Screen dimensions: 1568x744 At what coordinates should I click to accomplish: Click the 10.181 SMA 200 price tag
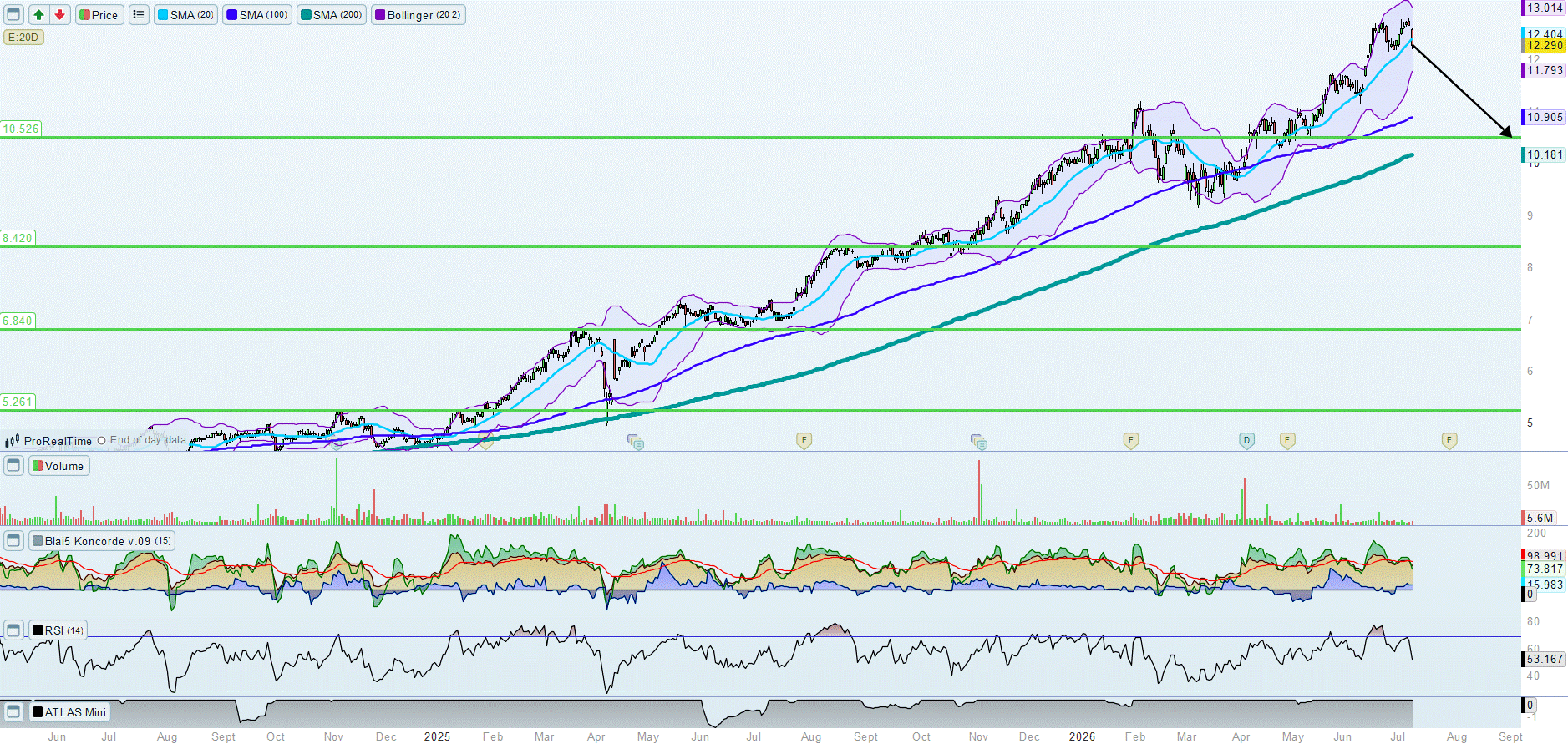click(1544, 154)
